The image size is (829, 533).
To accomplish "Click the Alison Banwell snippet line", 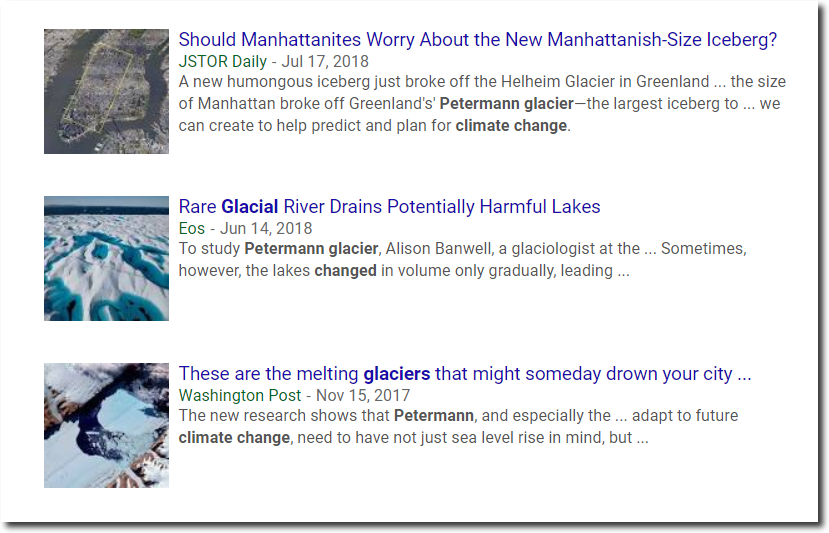I will pyautogui.click(x=463, y=249).
